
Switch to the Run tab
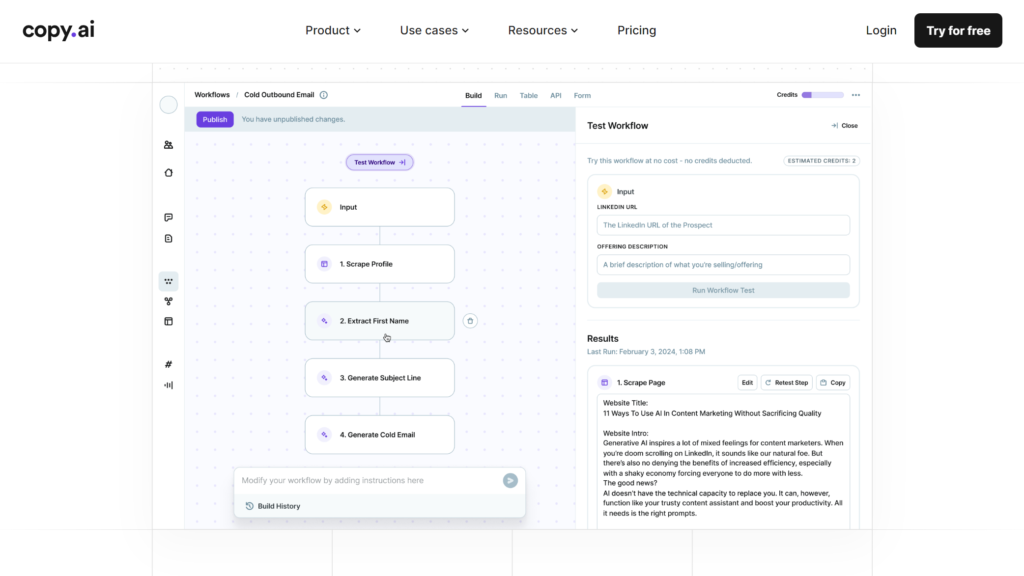click(x=500, y=96)
